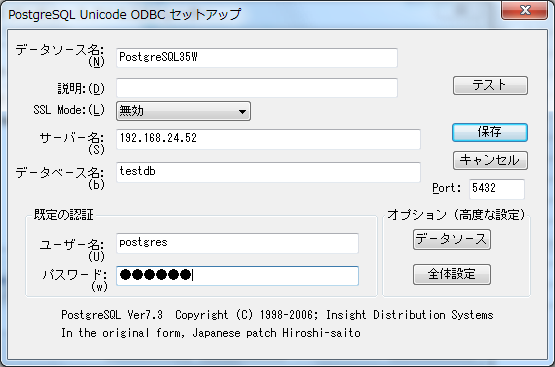555x367 pixels.
Task: Click the dialog title bar text
Action: [x=125, y=15]
